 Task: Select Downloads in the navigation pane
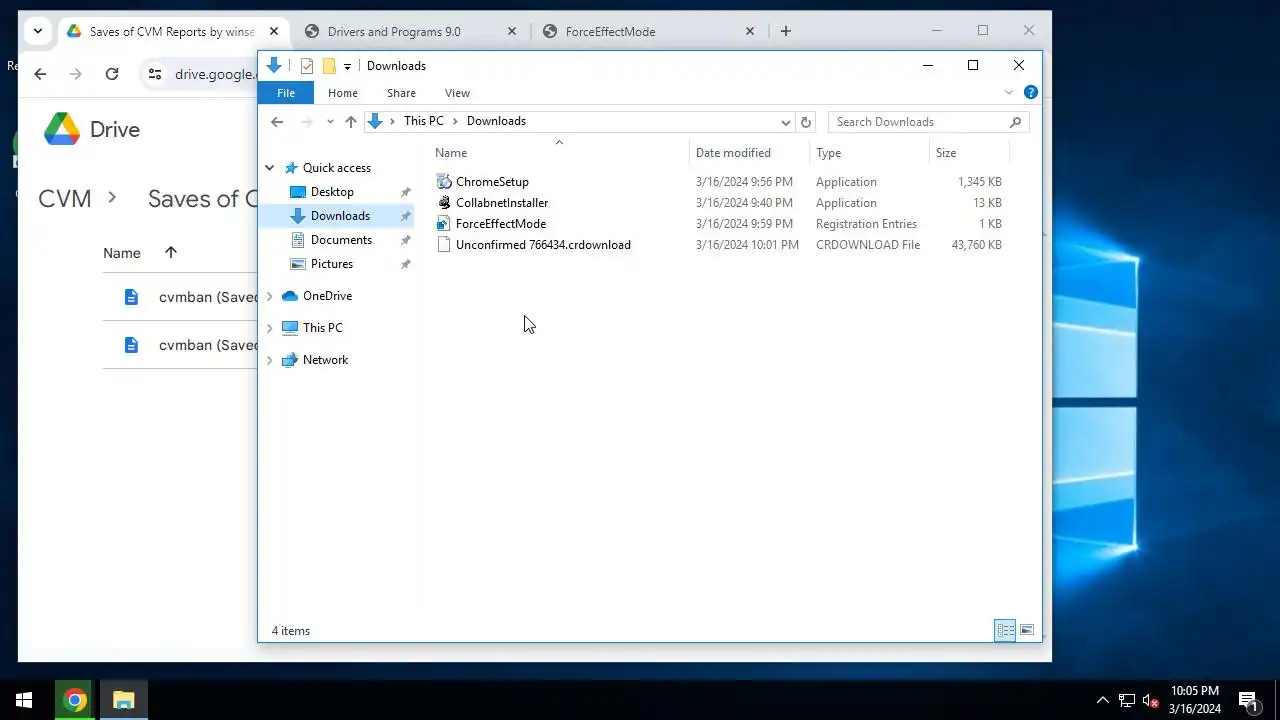click(x=340, y=216)
